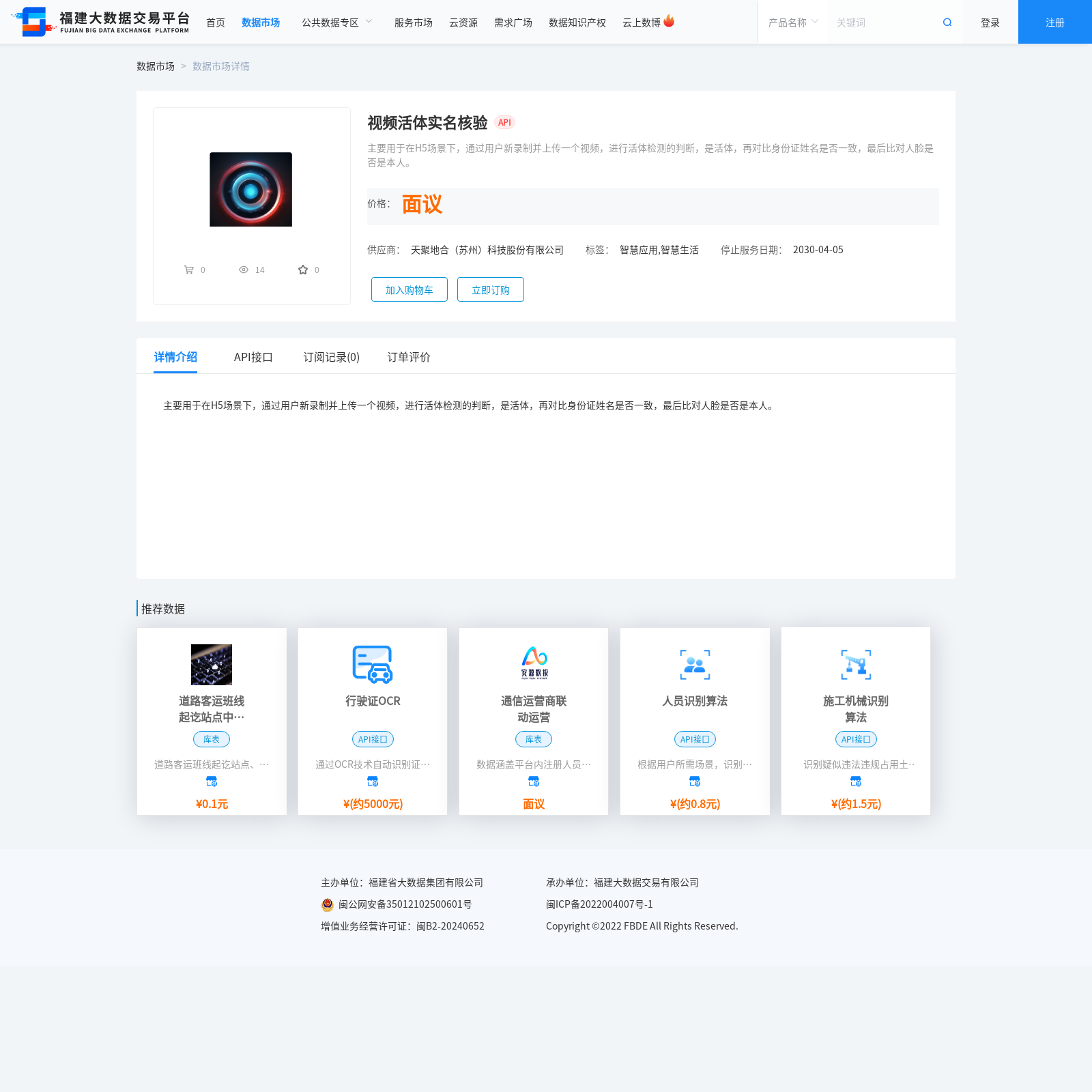Click store icon under 施工机械识别 card
This screenshot has height=1092, width=1092.
pos(856,781)
